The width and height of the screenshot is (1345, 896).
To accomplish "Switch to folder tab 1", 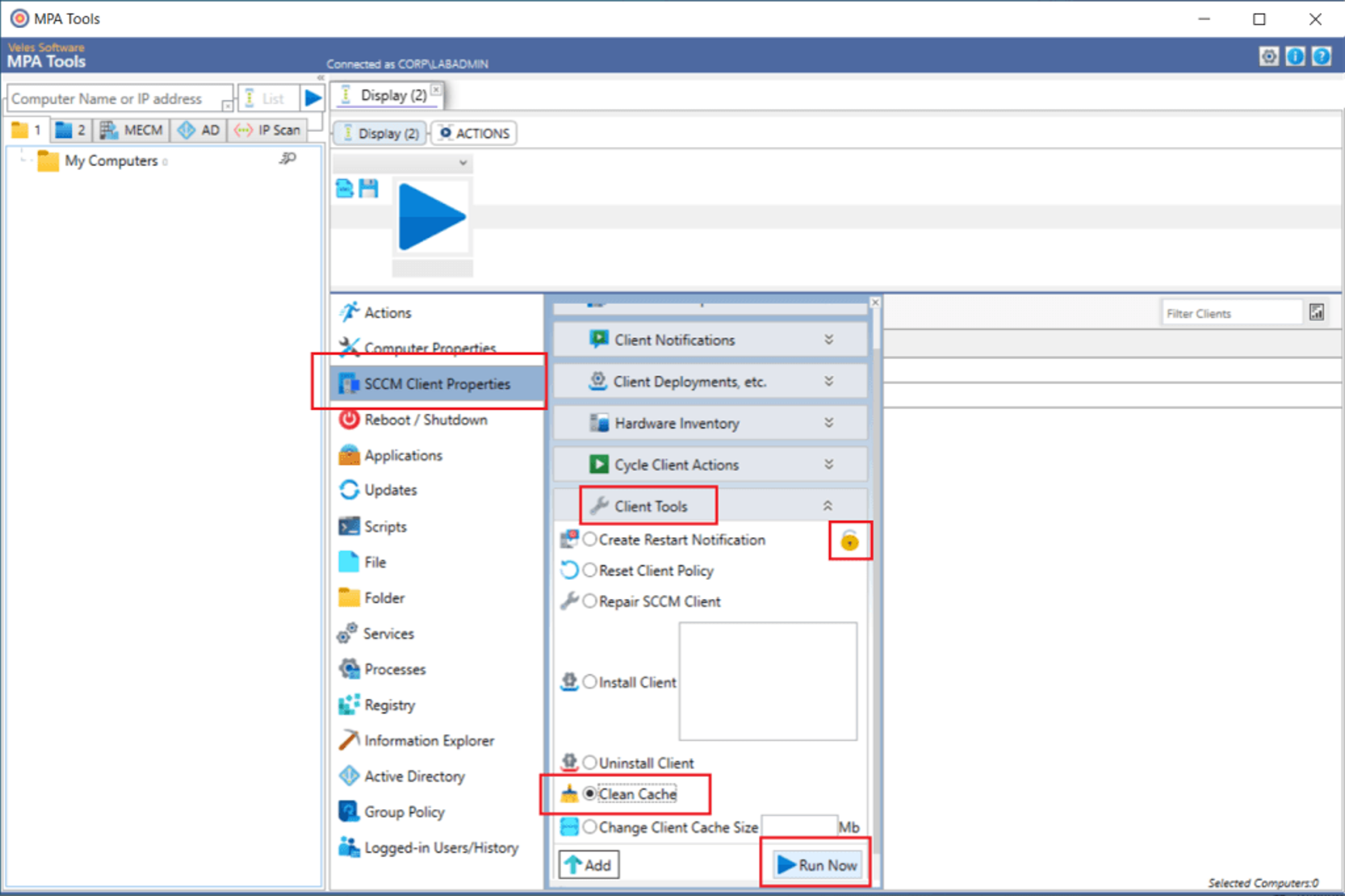I will pos(27,130).
